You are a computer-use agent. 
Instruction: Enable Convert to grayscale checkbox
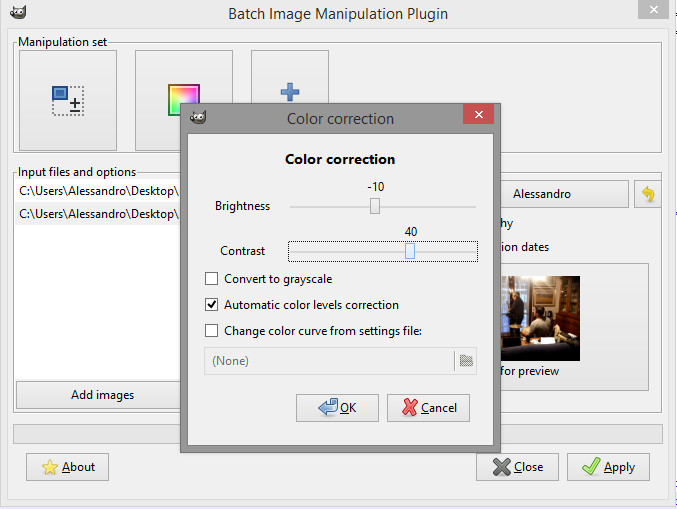pyautogui.click(x=211, y=278)
